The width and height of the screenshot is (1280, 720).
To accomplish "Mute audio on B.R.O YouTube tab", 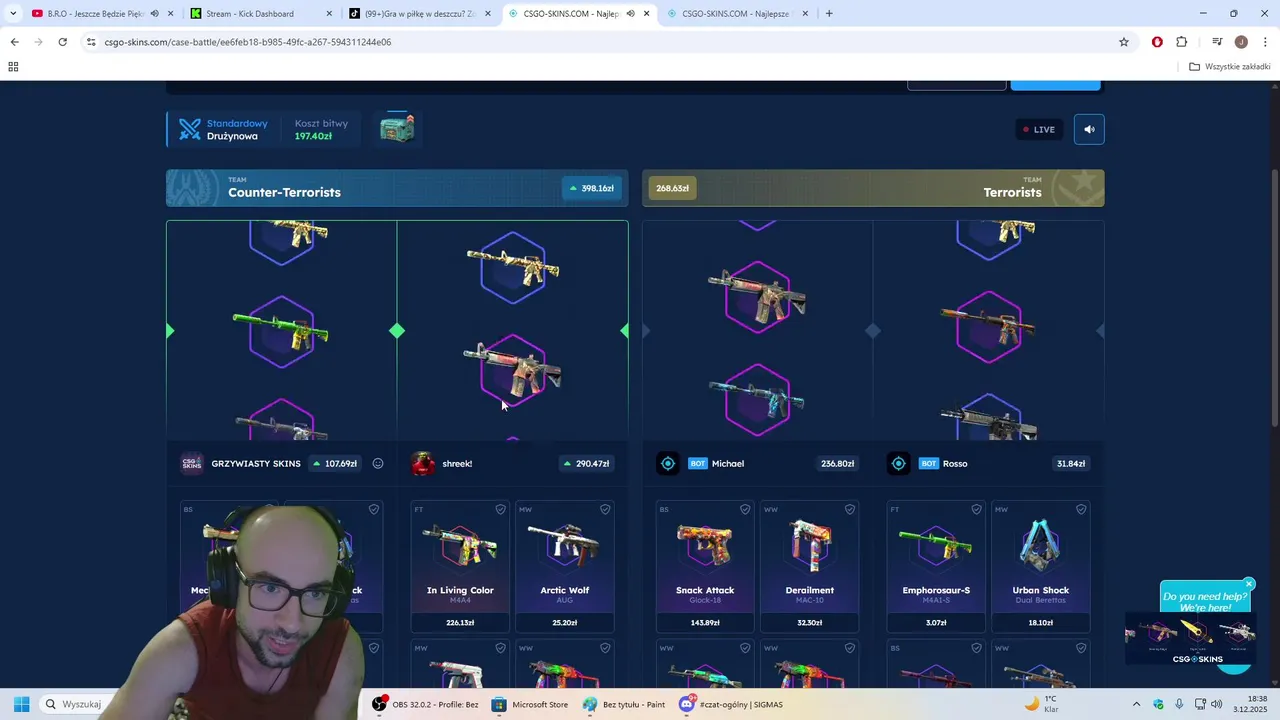I will [x=154, y=14].
